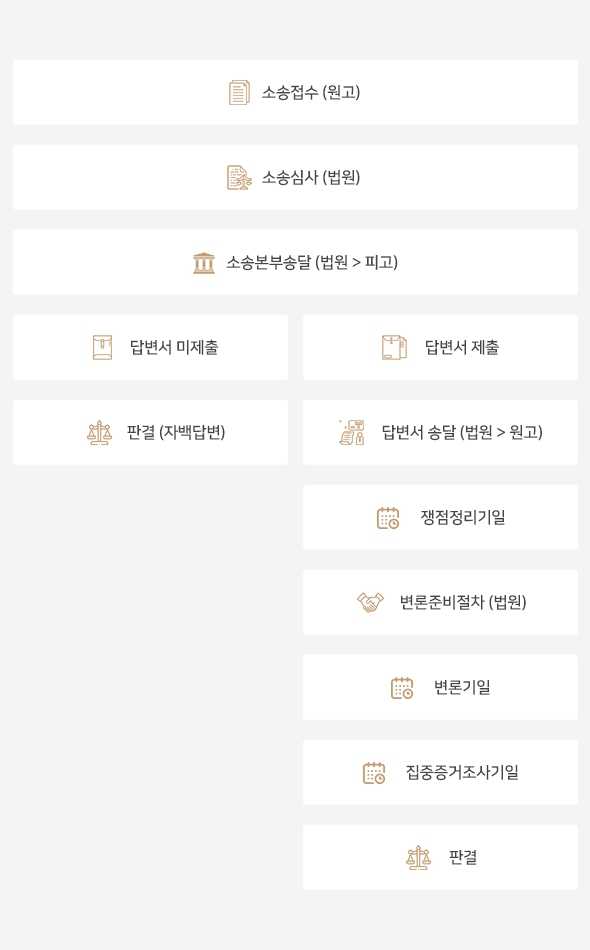
Task: Select the 변론기일 text label
Action: pos(462,687)
